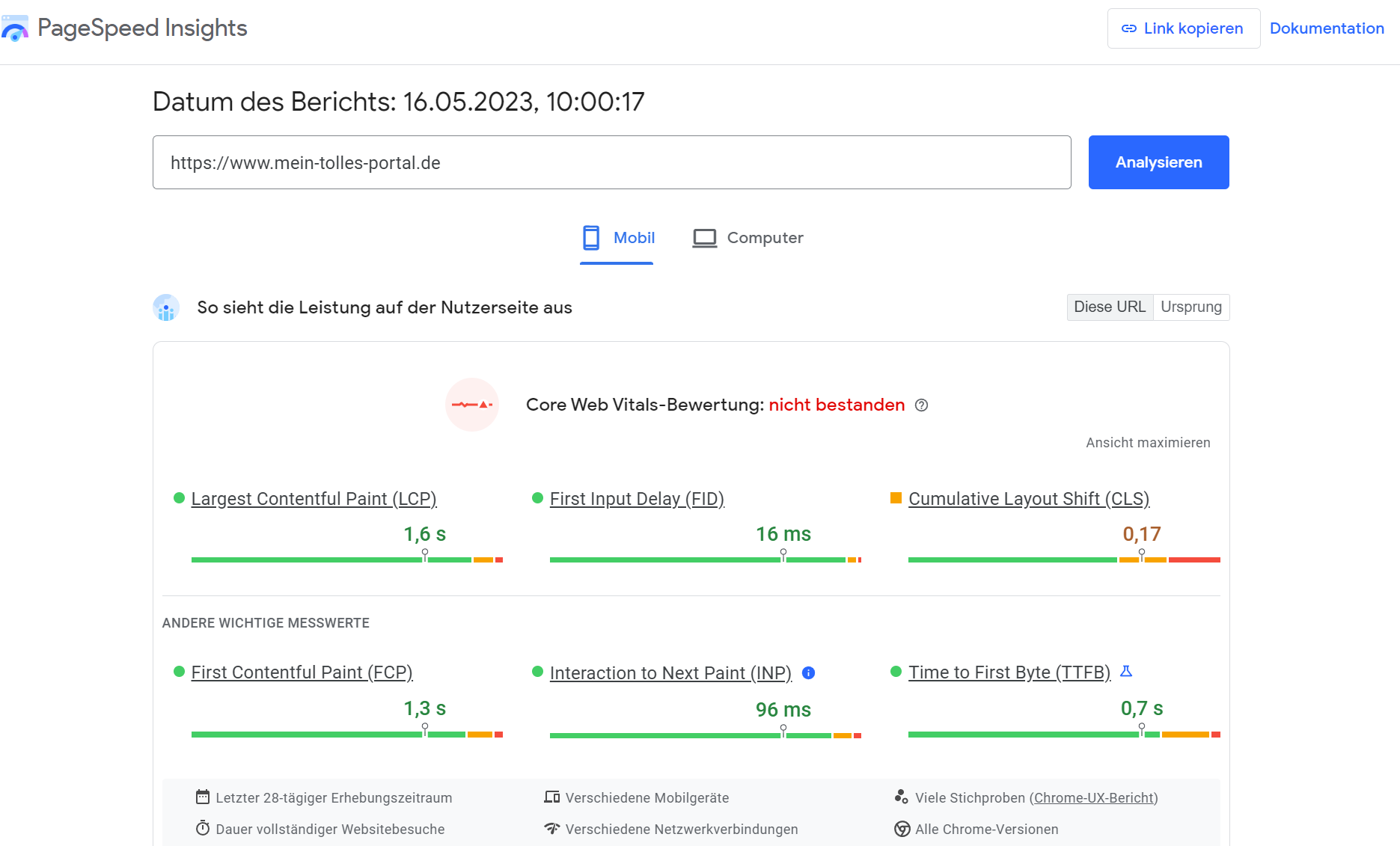Open Time to First Byte (TTFB) link

(1009, 672)
